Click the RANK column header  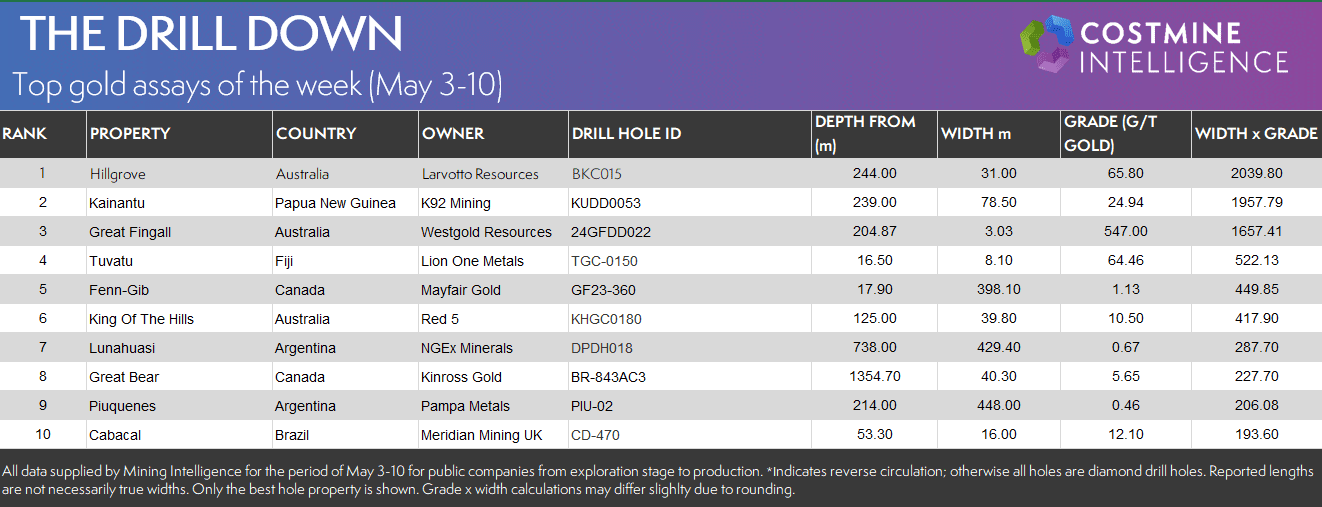point(25,133)
